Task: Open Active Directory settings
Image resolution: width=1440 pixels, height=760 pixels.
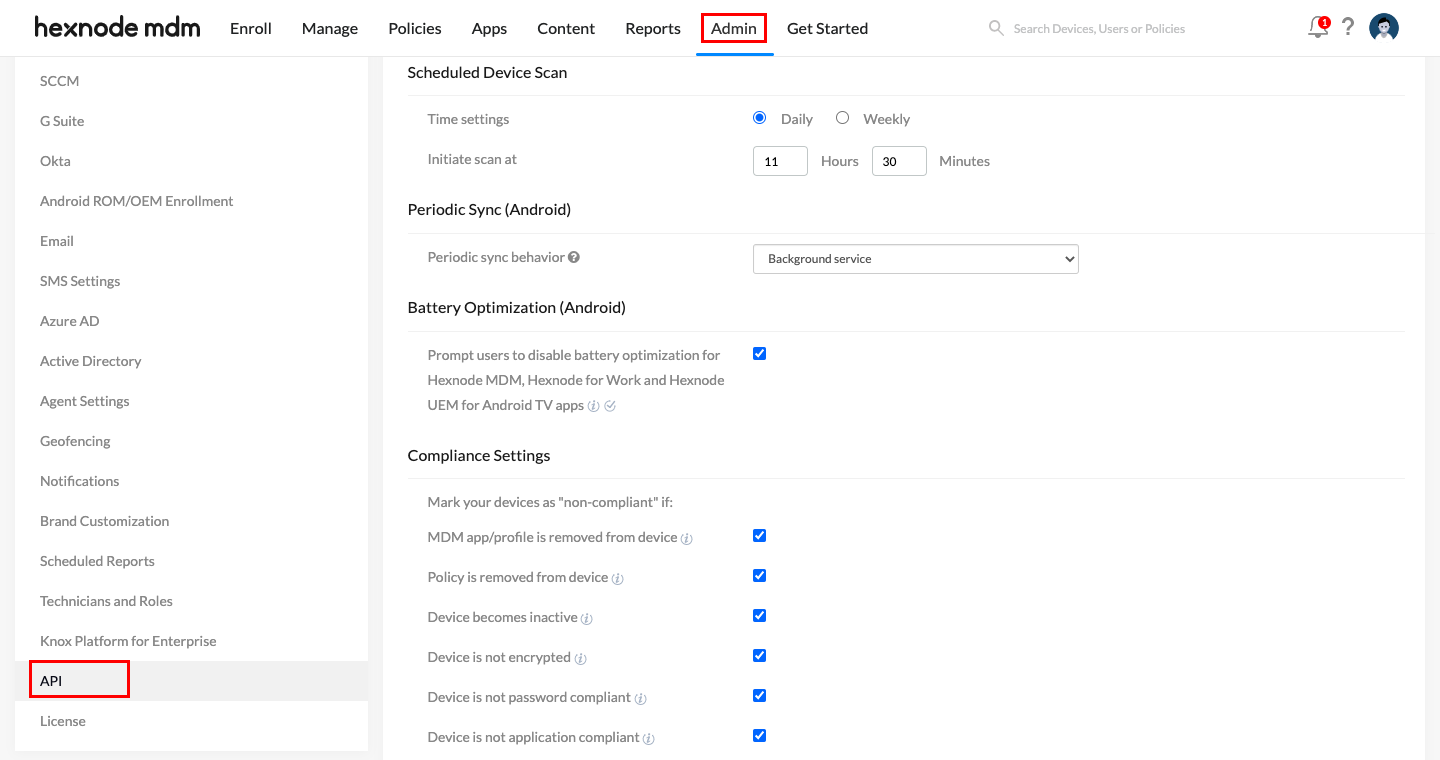Action: click(x=90, y=361)
